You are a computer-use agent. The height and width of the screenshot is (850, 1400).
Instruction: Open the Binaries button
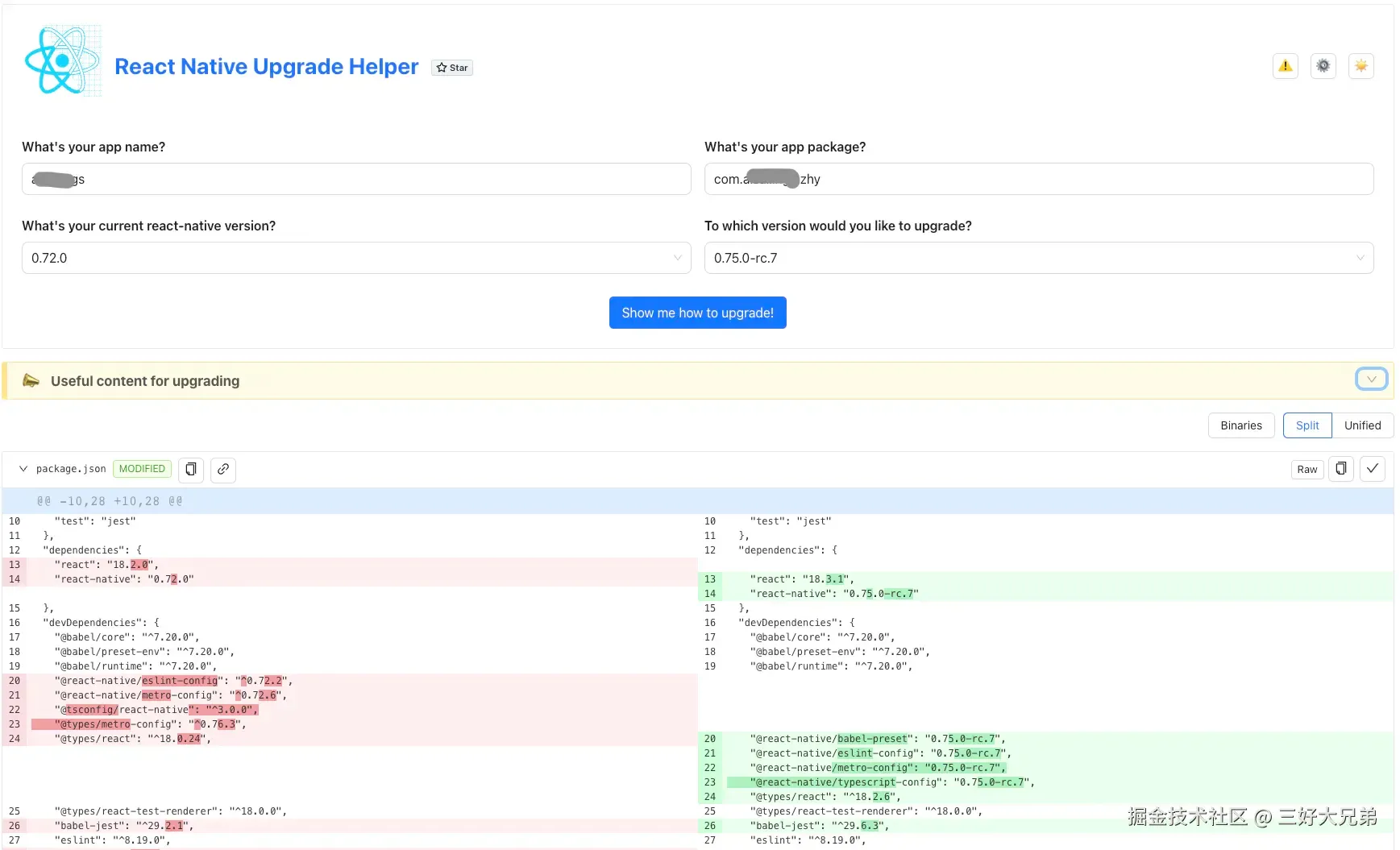tap(1241, 425)
